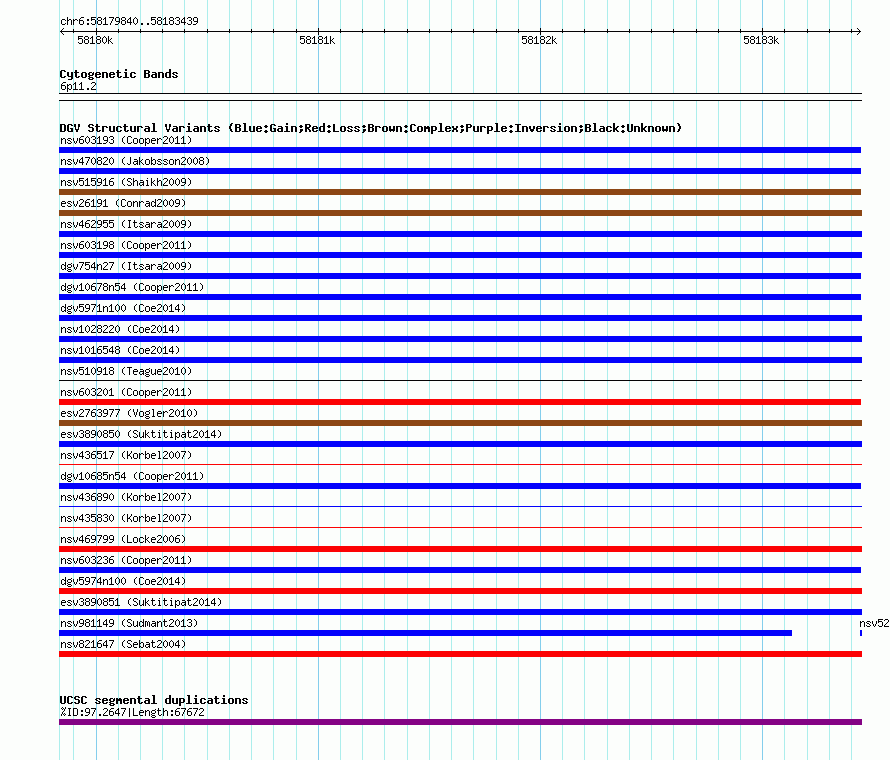Click the thin red line under nsv436517
Viewport: 890px width, 760px height.
(x=460, y=465)
